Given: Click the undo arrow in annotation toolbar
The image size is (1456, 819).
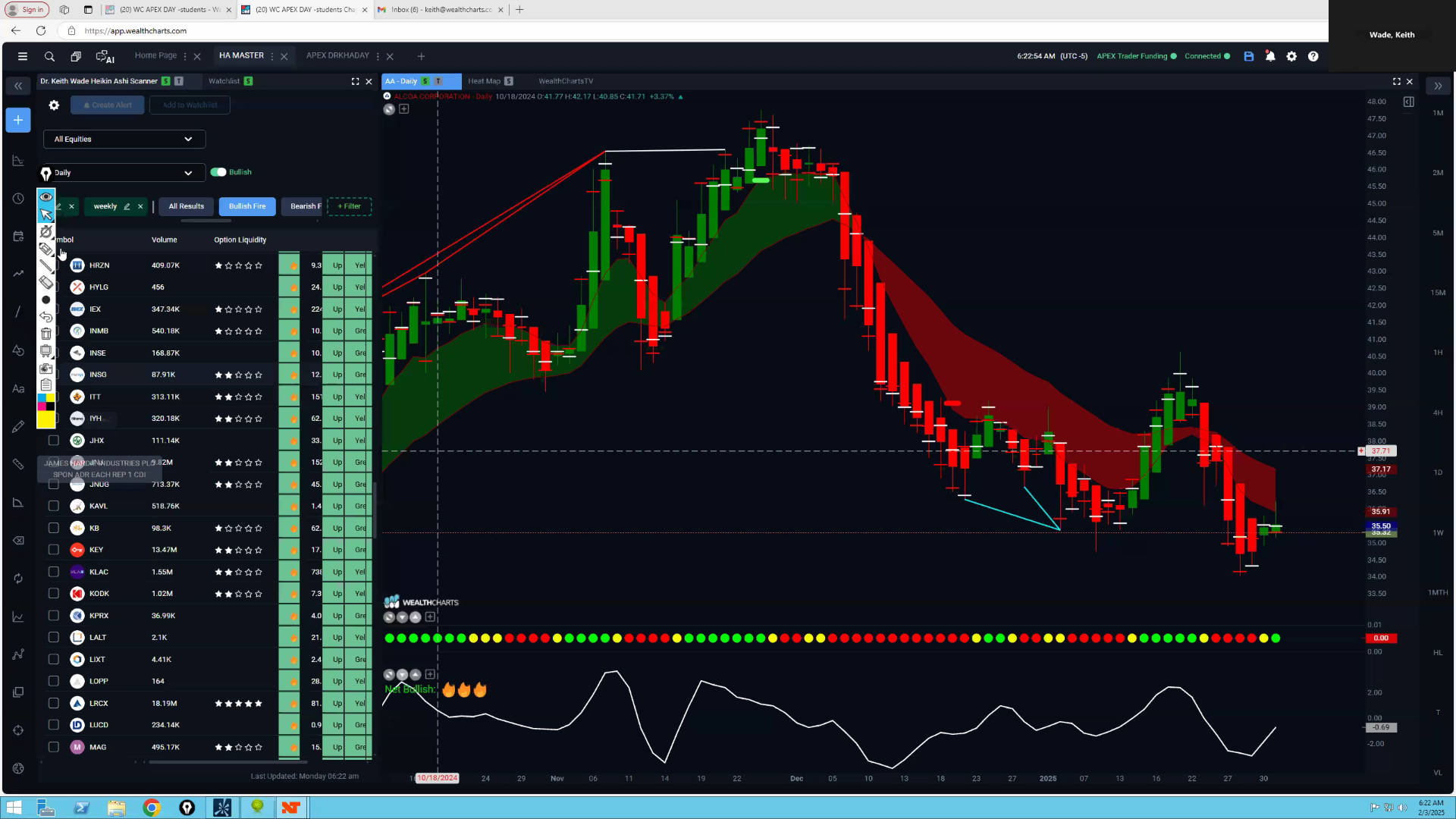Looking at the screenshot, I should click(x=46, y=316).
